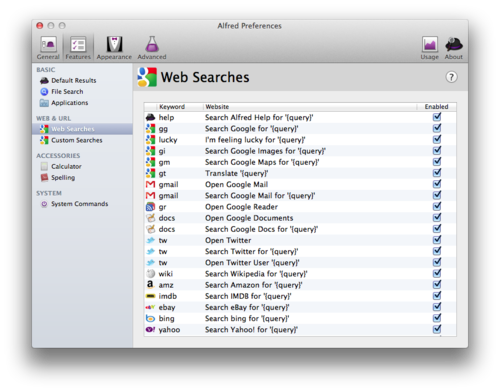Uncheck Enabled for Search eBay row
This screenshot has width=500, height=392.
pos(437,307)
